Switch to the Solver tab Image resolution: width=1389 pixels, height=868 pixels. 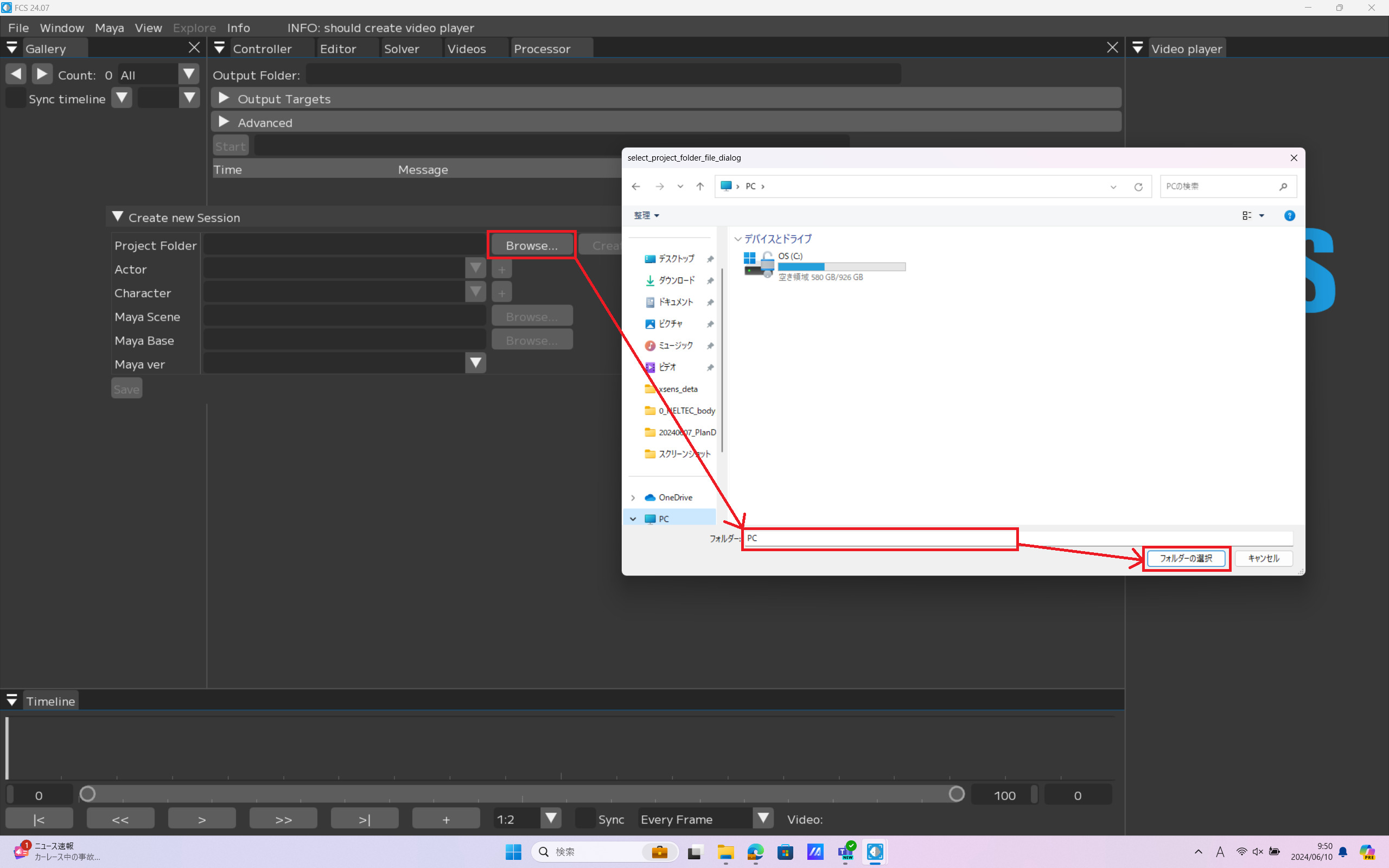(401, 49)
